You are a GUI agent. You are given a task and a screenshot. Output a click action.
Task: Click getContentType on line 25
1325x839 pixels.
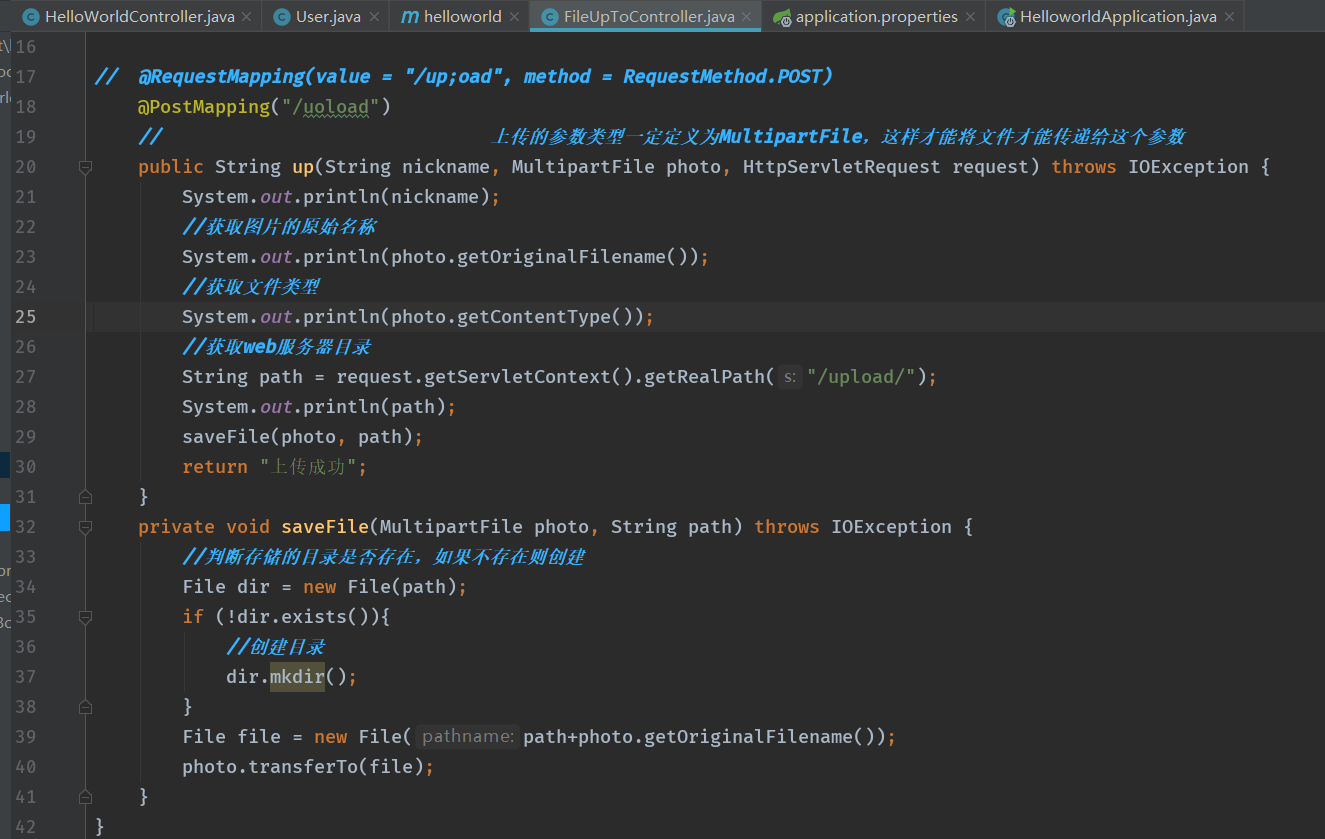pos(534,317)
